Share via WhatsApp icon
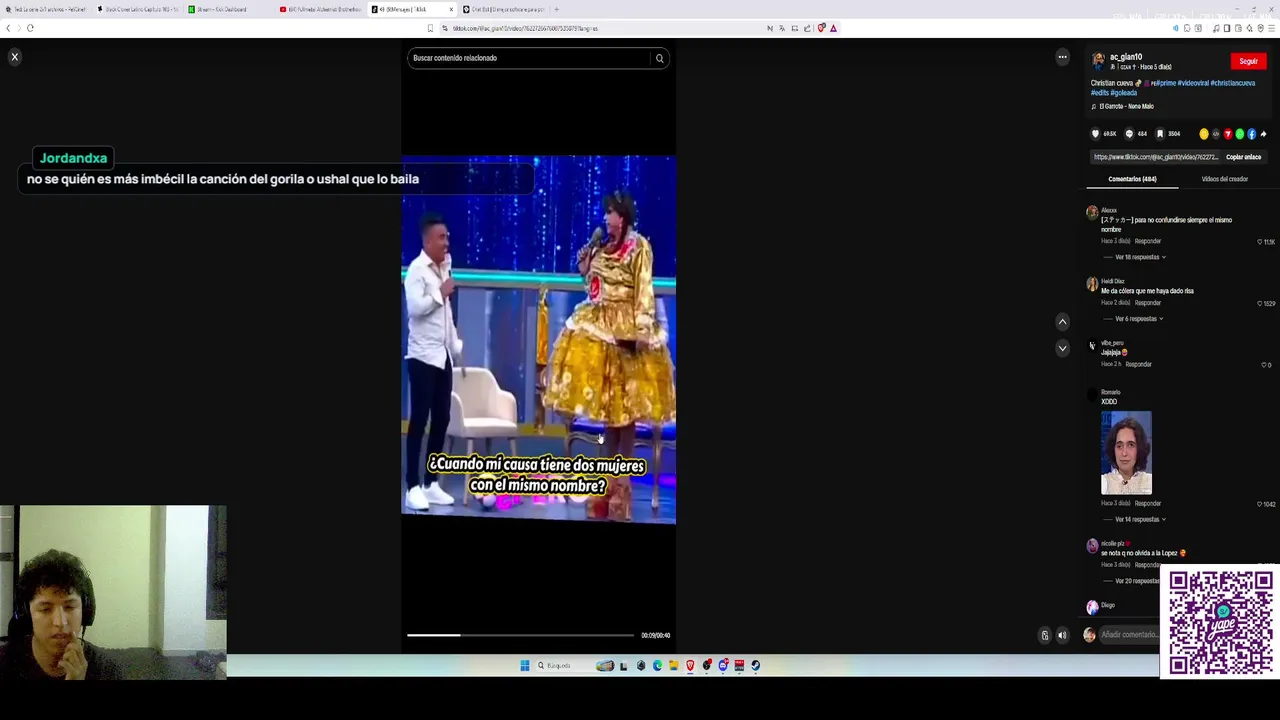1280x720 pixels. pyautogui.click(x=1240, y=134)
